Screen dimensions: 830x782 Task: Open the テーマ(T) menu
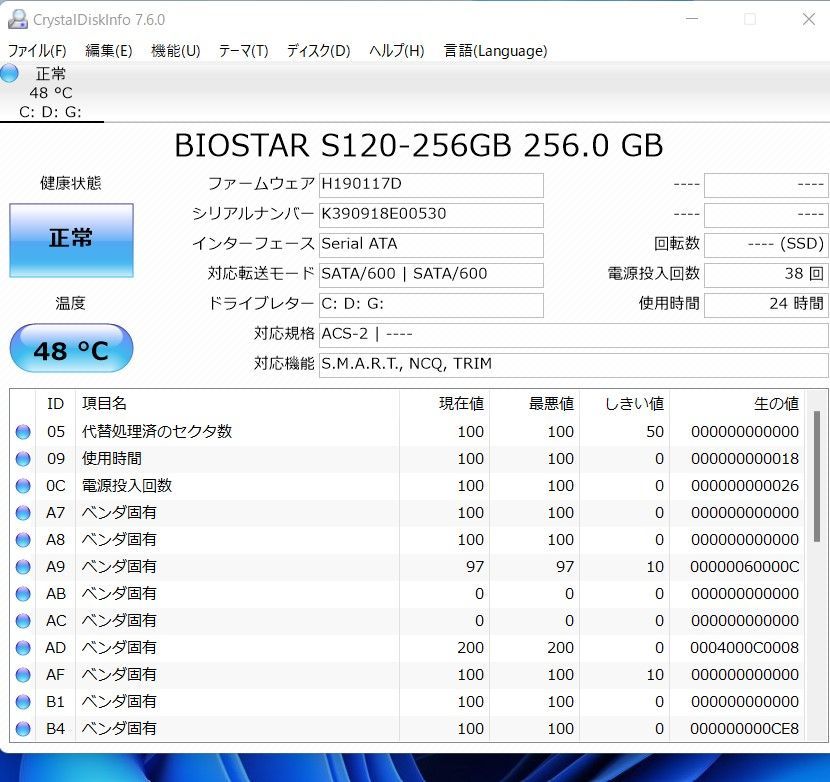click(243, 51)
